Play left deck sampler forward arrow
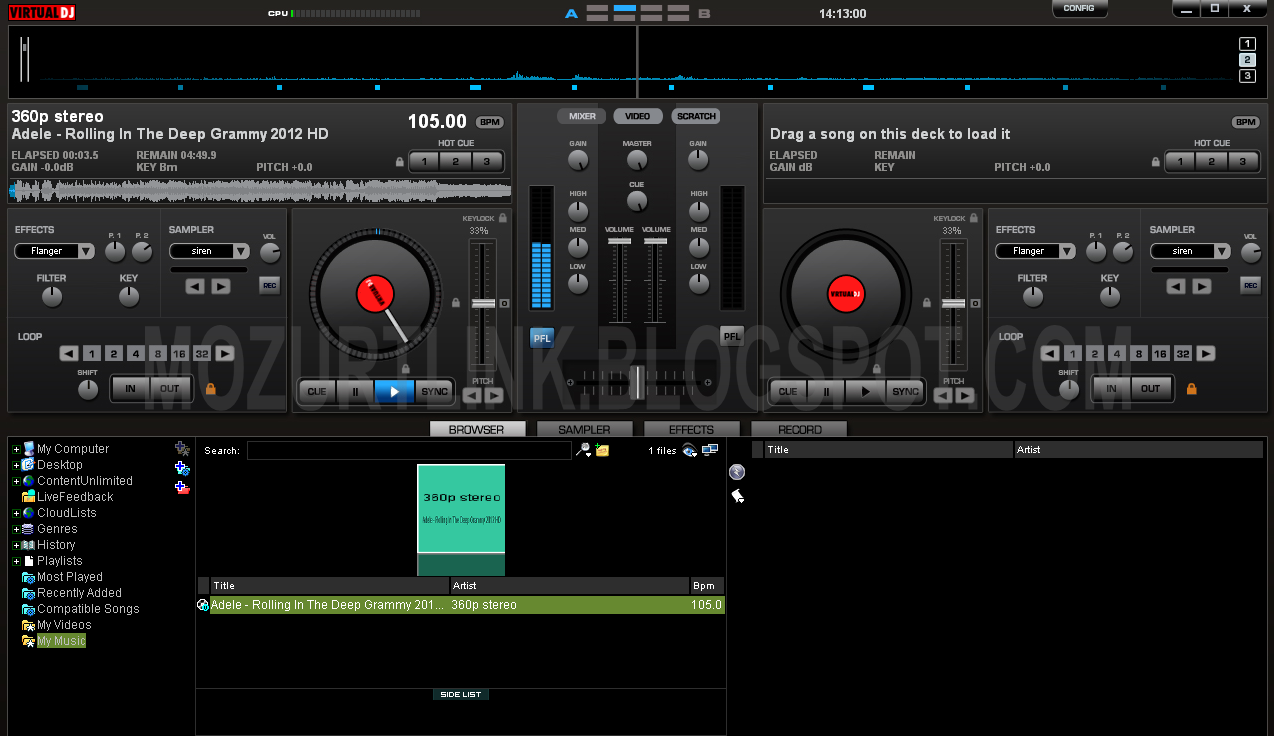Screen dimensions: 1274x736 pyautogui.click(x=221, y=286)
